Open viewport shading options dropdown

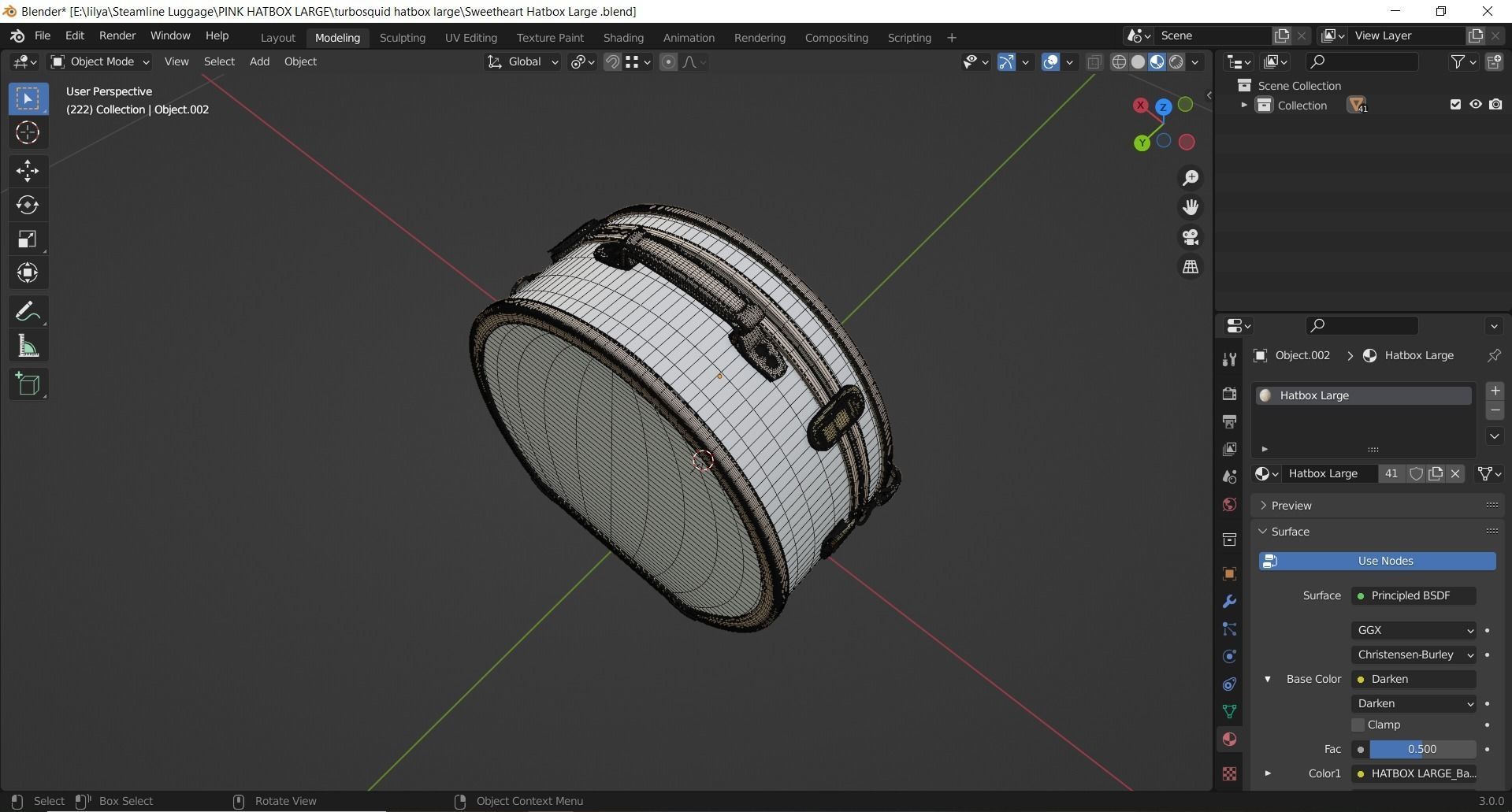pyautogui.click(x=1195, y=62)
